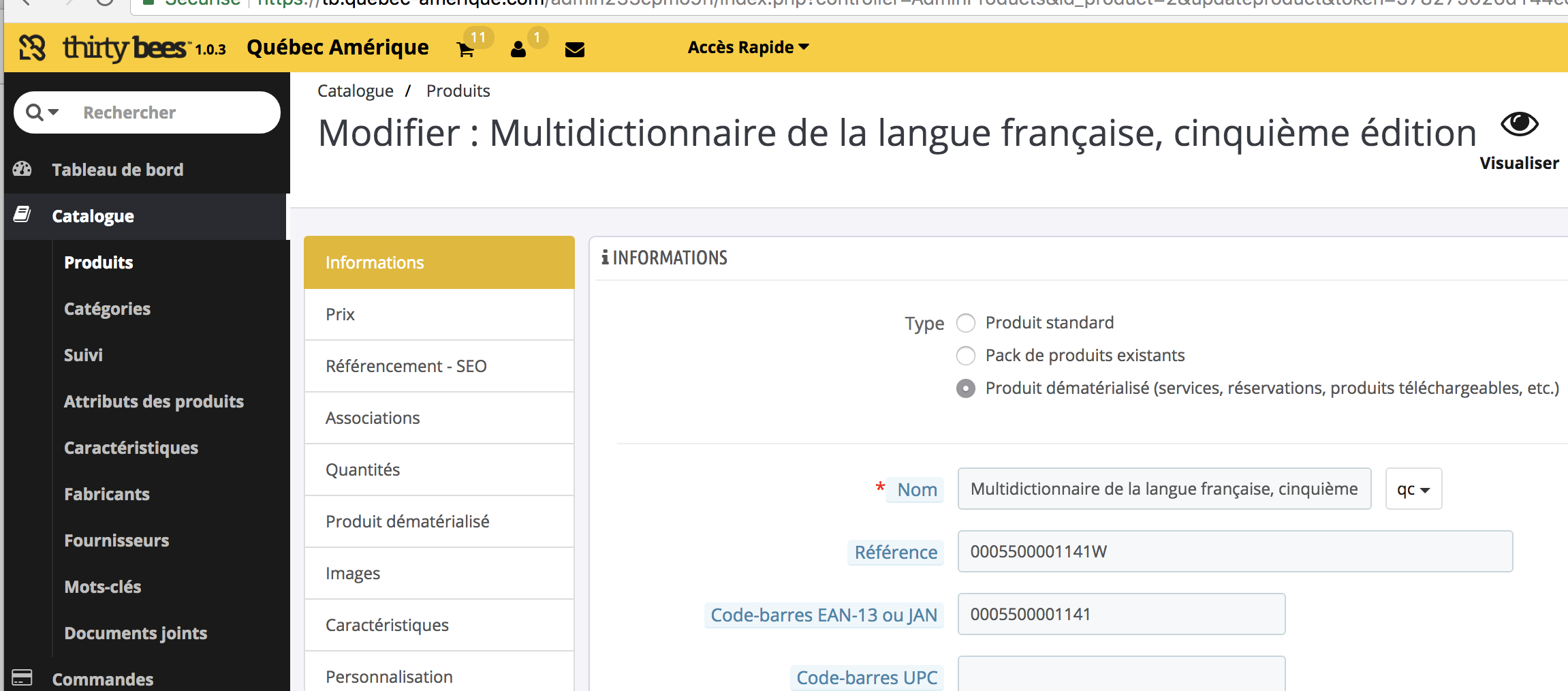Select the Tableau de bord icon
The height and width of the screenshot is (691, 1568).
pyautogui.click(x=22, y=169)
